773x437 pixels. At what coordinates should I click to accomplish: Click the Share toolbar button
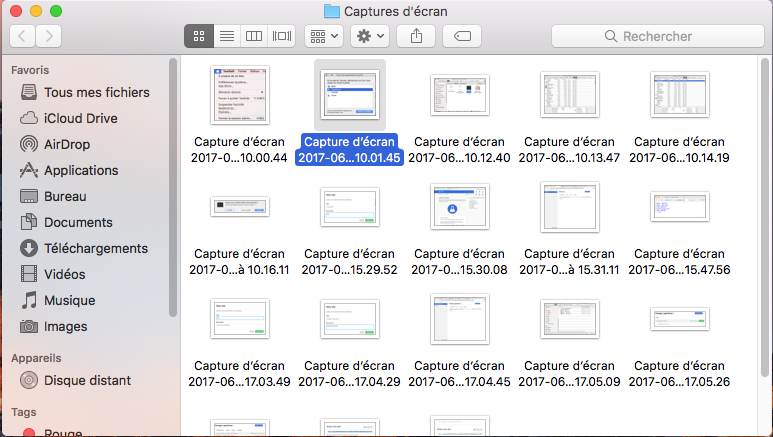pyautogui.click(x=417, y=36)
